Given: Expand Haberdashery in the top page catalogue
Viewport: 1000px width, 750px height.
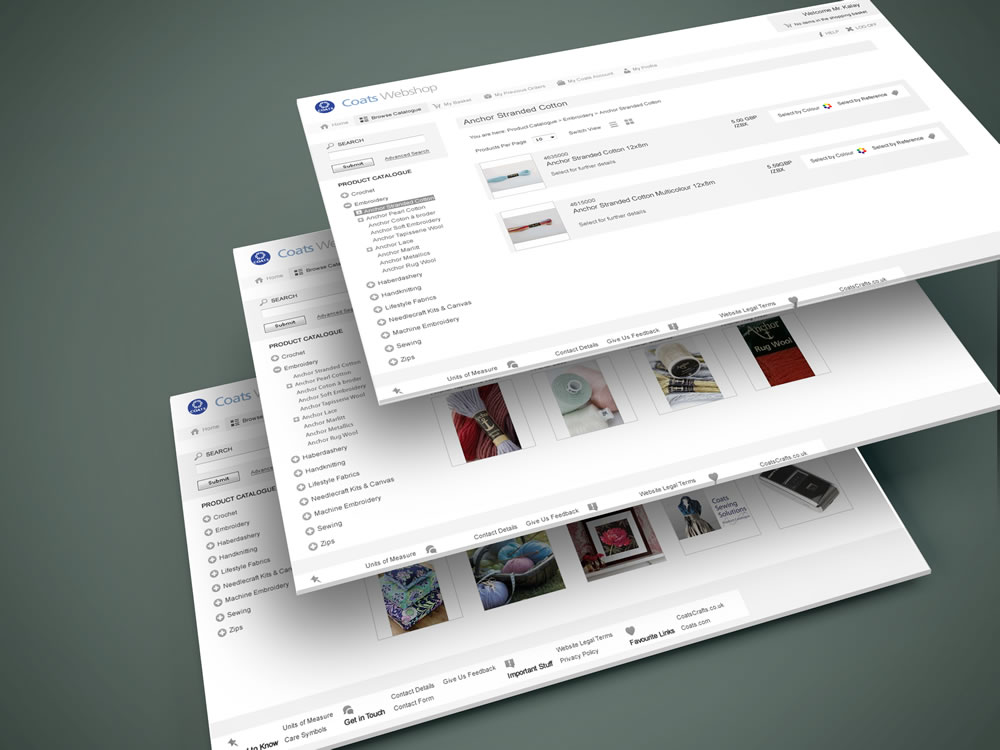Looking at the screenshot, I should click(372, 284).
